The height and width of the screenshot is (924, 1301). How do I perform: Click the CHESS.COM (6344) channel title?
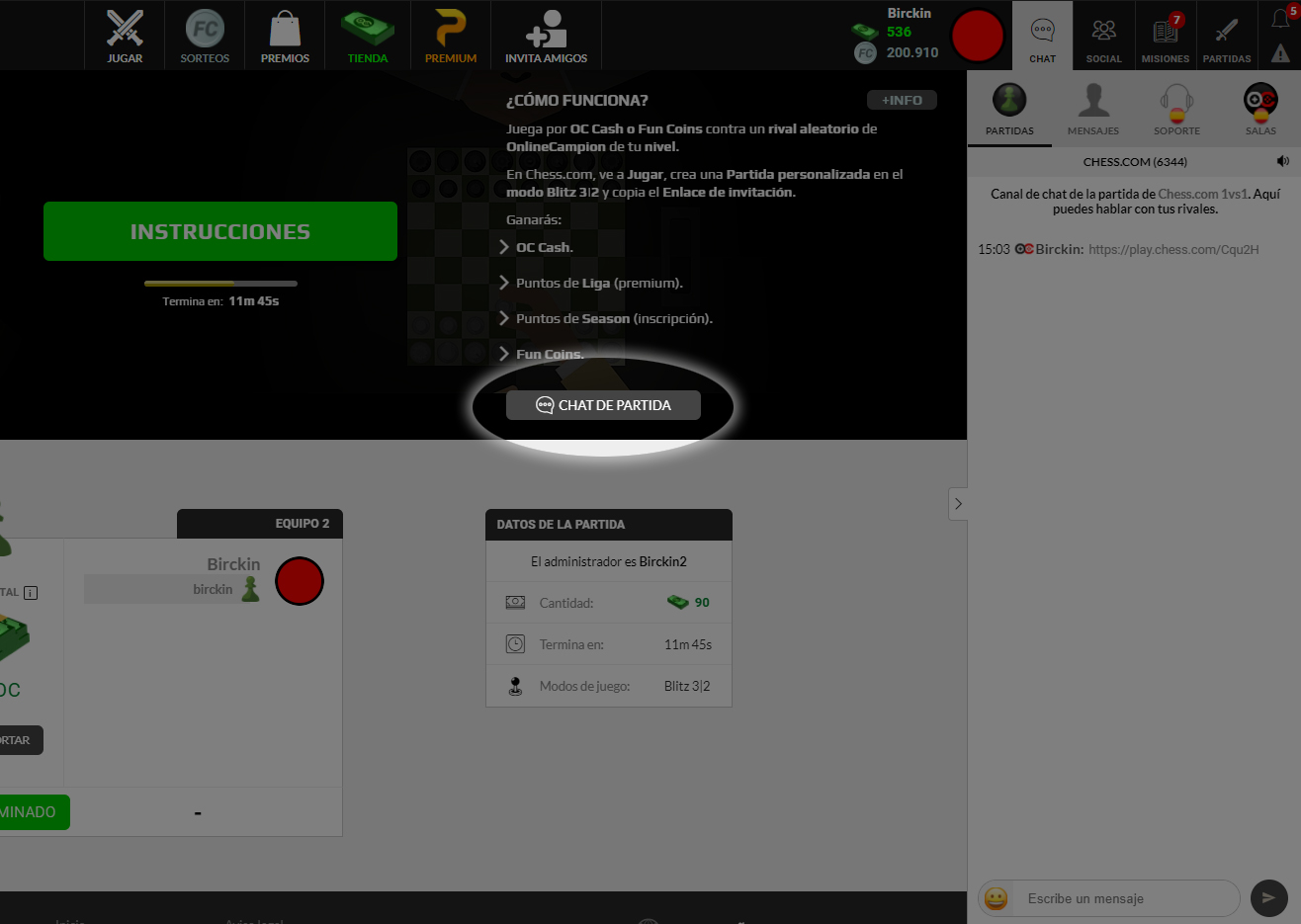point(1135,161)
